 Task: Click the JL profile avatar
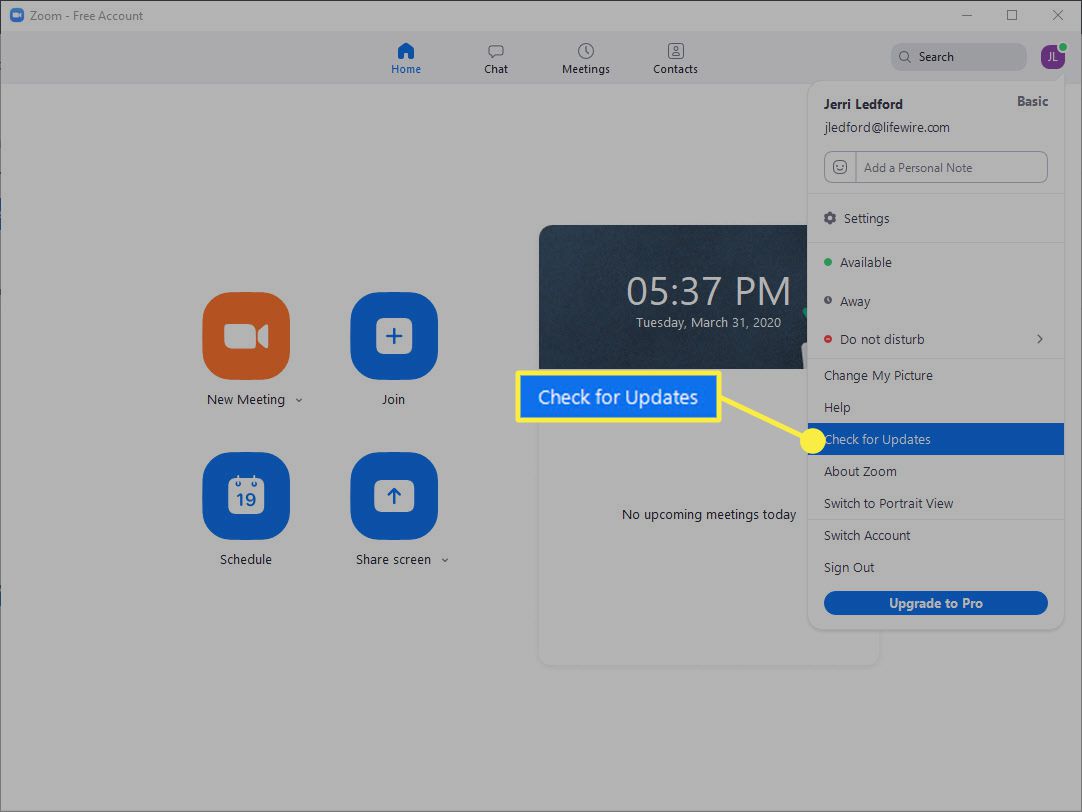pyautogui.click(x=1052, y=57)
